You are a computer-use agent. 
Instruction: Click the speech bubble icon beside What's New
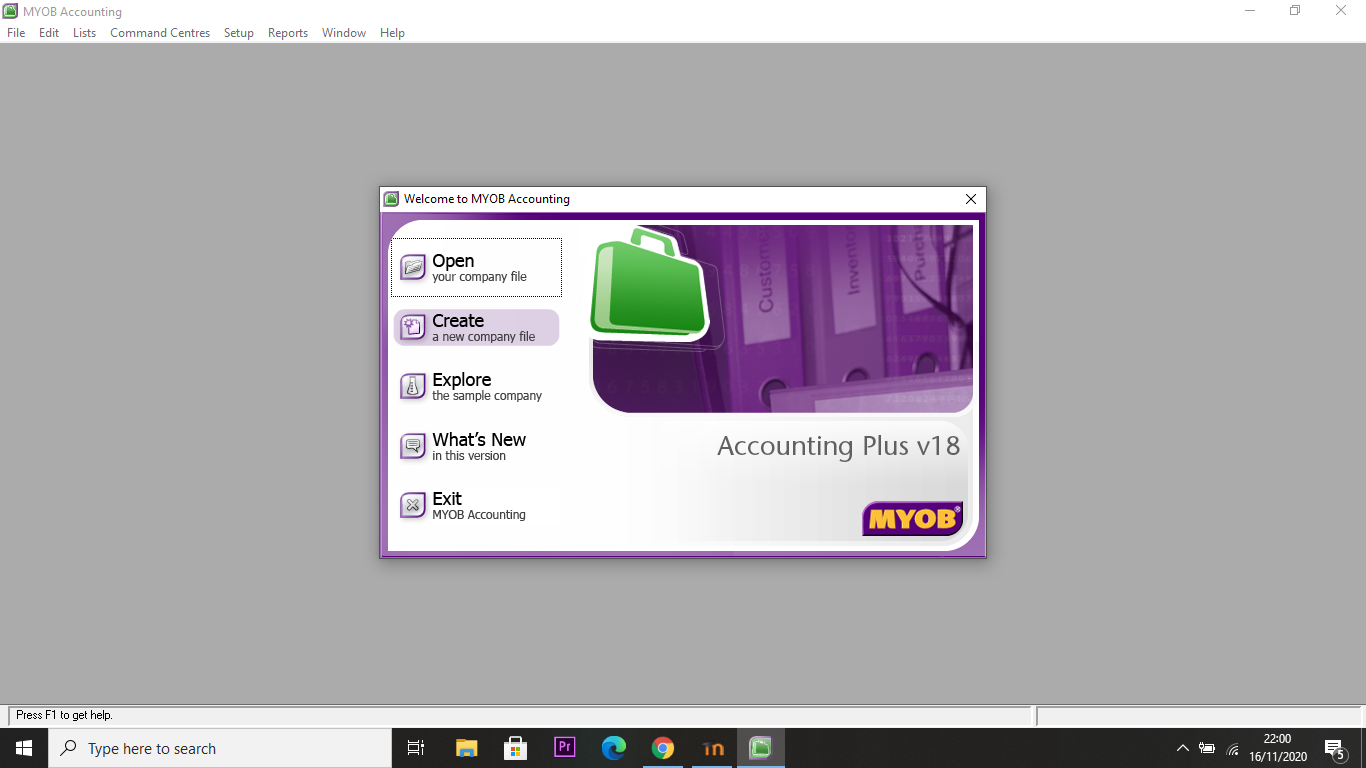point(413,446)
